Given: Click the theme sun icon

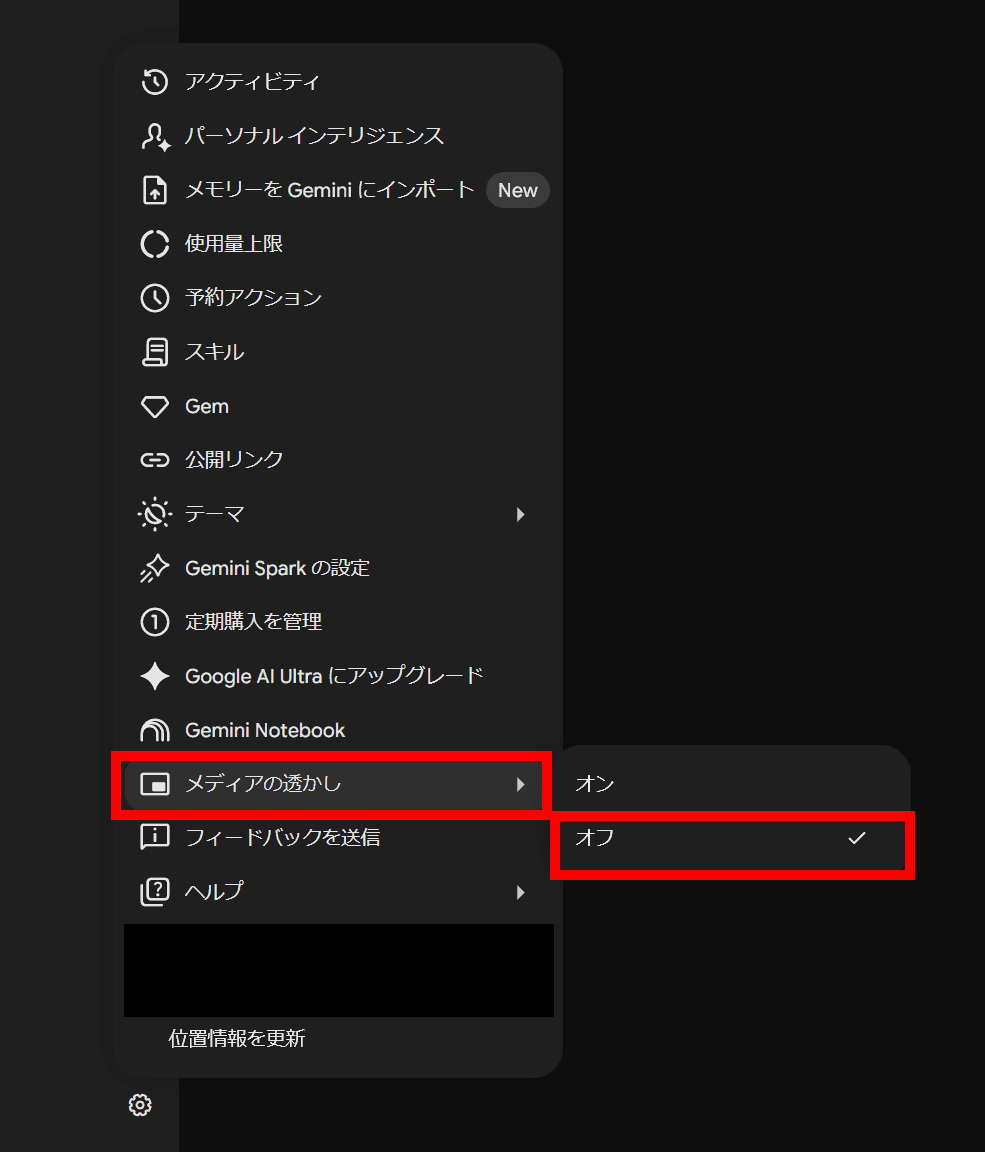Looking at the screenshot, I should coord(154,514).
